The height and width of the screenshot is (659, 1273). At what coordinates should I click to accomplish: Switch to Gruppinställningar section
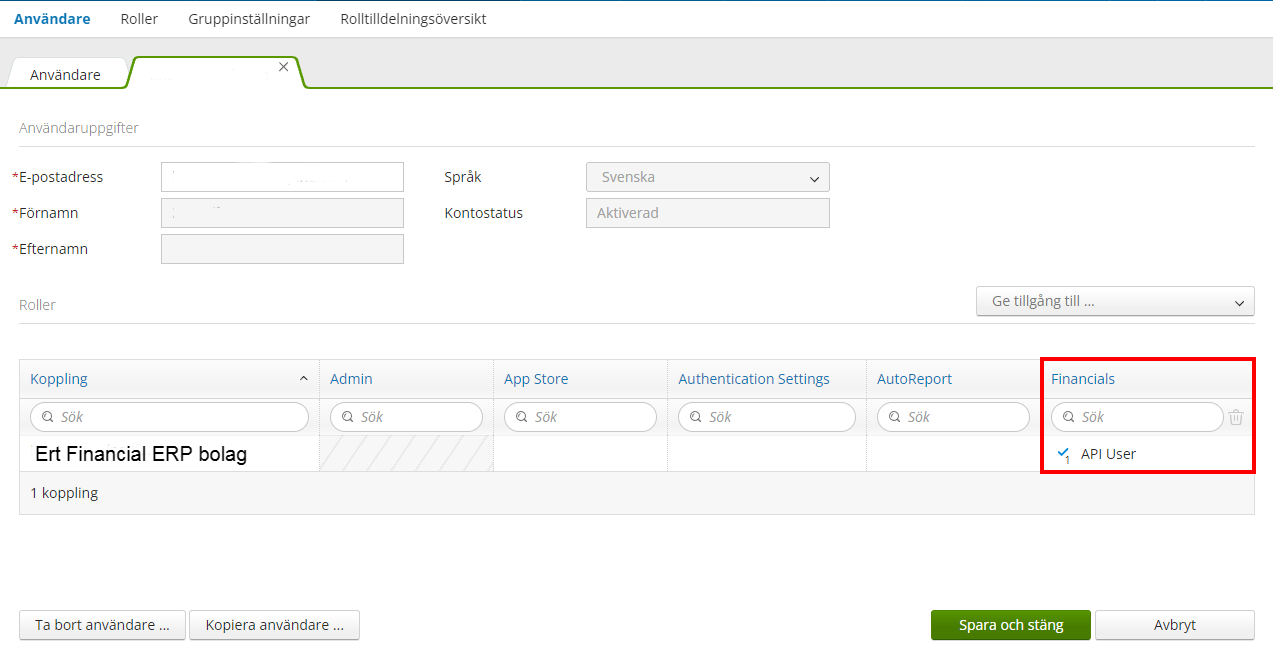click(x=249, y=19)
